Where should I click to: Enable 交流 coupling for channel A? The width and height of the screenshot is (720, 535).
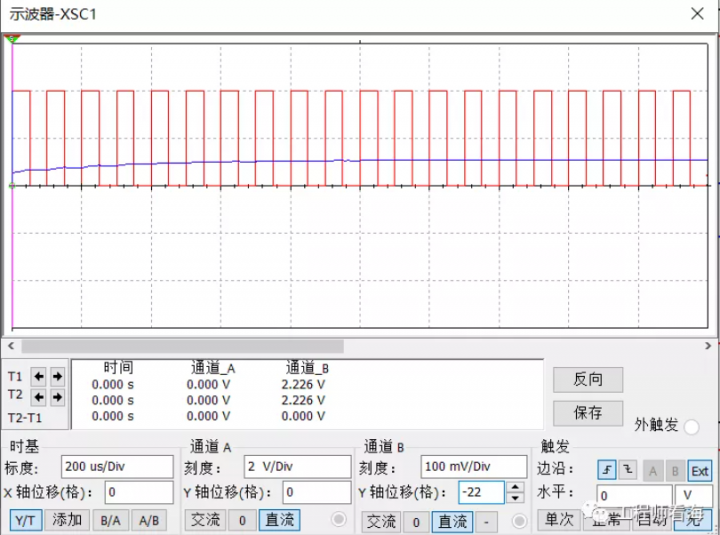pos(206,520)
